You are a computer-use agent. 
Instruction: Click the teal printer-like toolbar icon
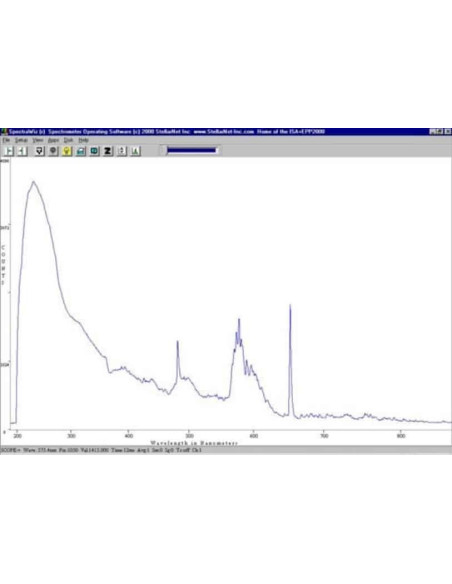(x=80, y=151)
